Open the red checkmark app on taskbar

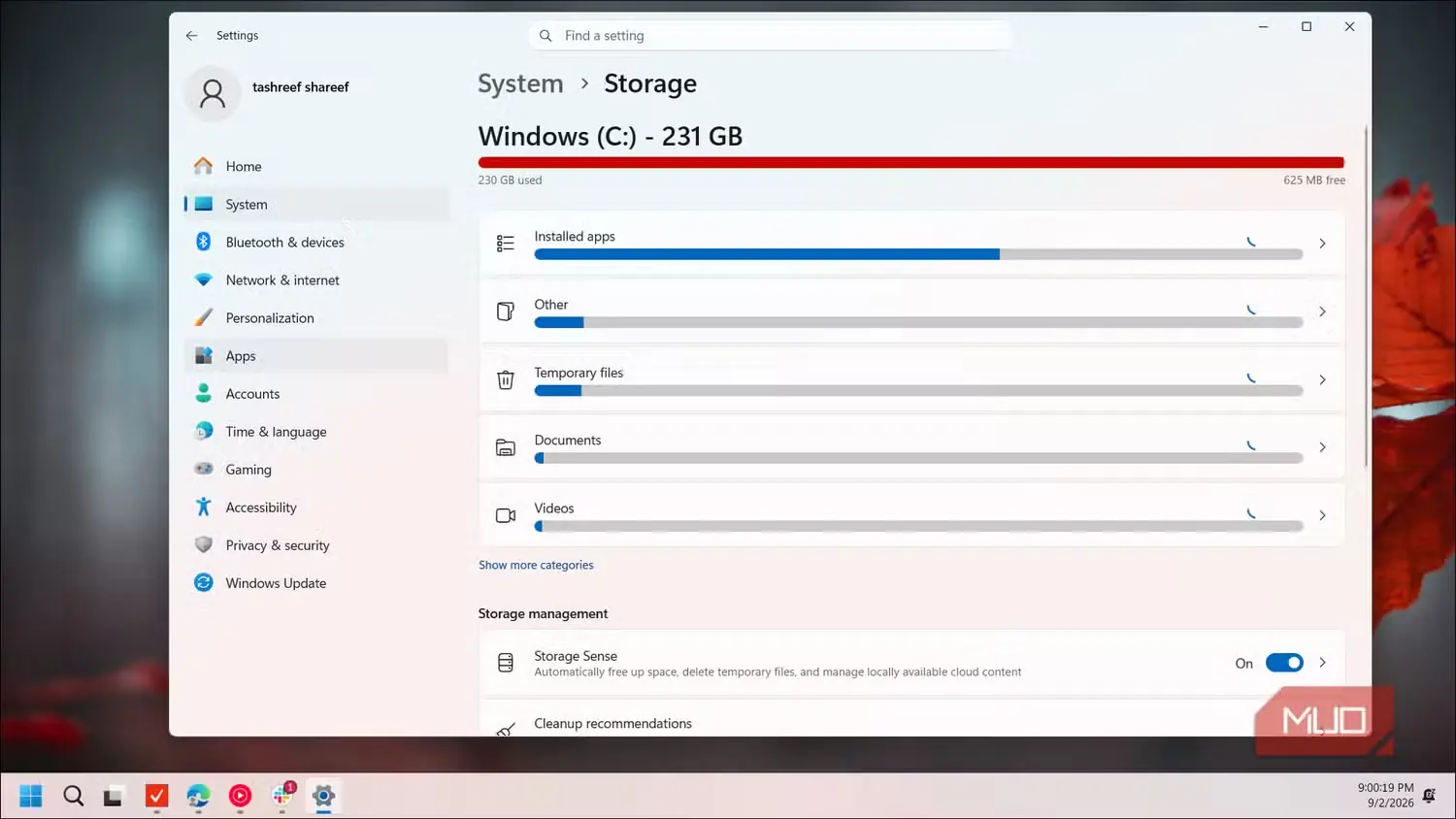tap(156, 796)
